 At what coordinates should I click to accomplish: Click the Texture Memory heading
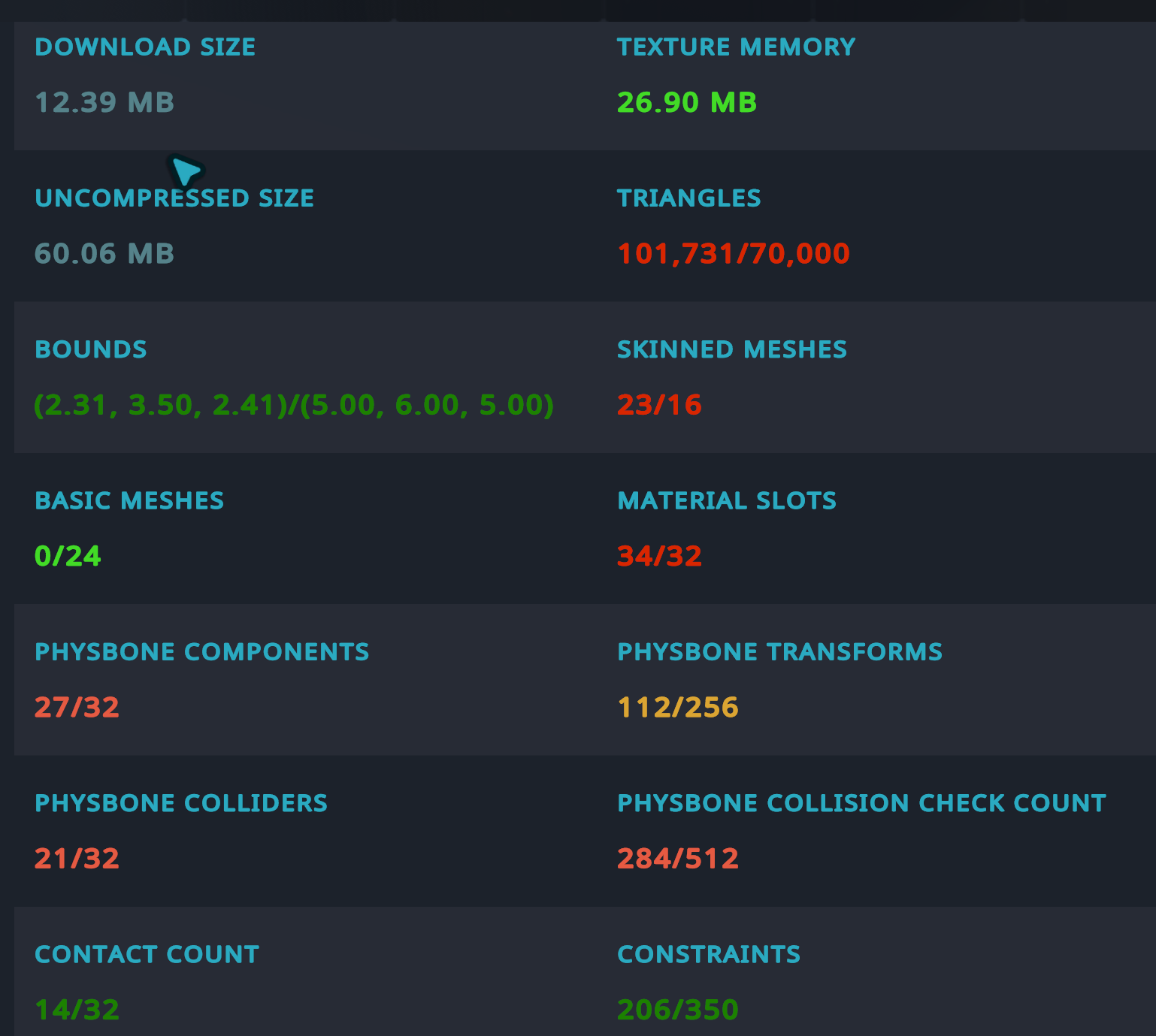[736, 47]
